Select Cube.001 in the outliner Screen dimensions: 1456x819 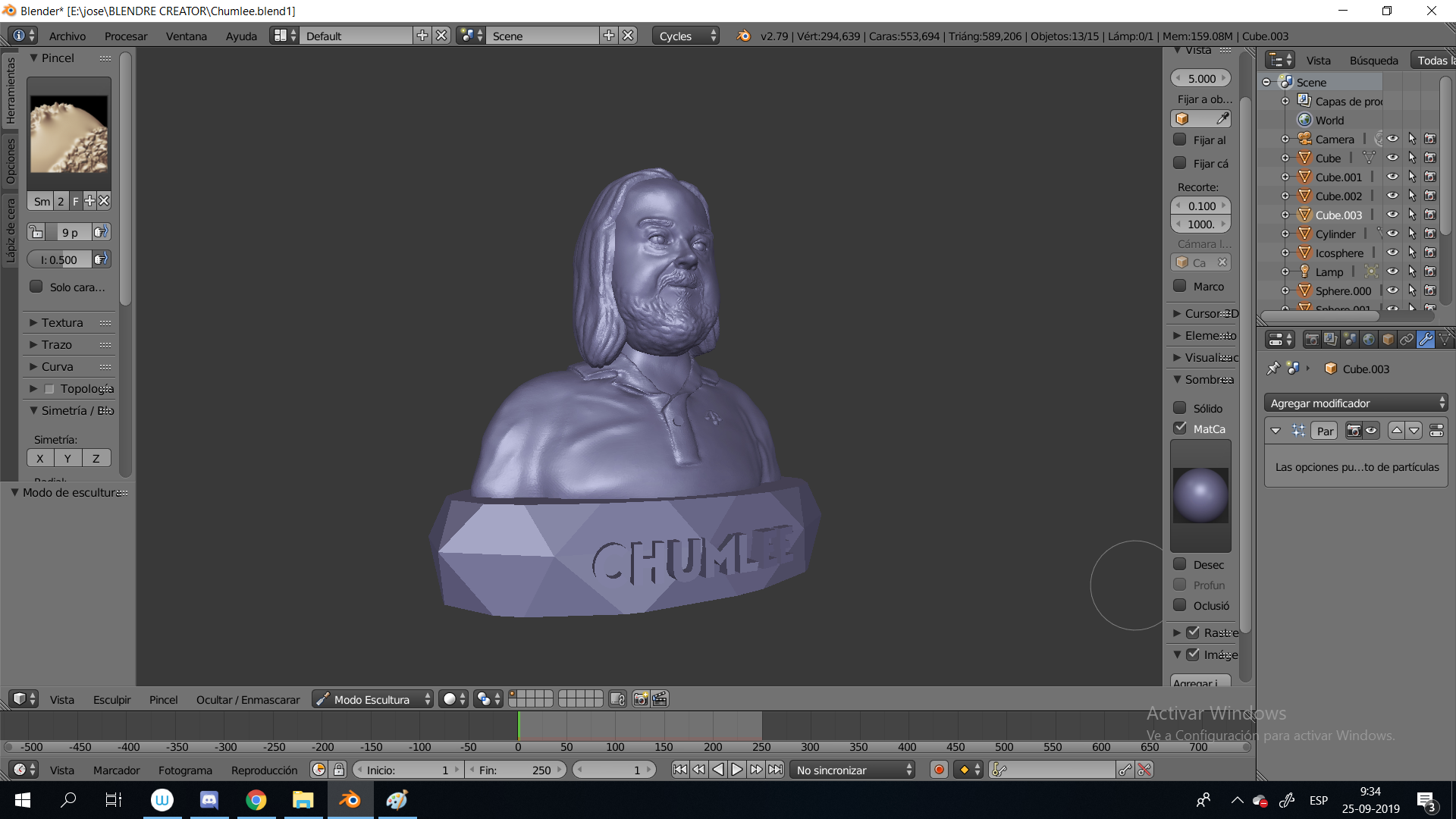coord(1338,177)
